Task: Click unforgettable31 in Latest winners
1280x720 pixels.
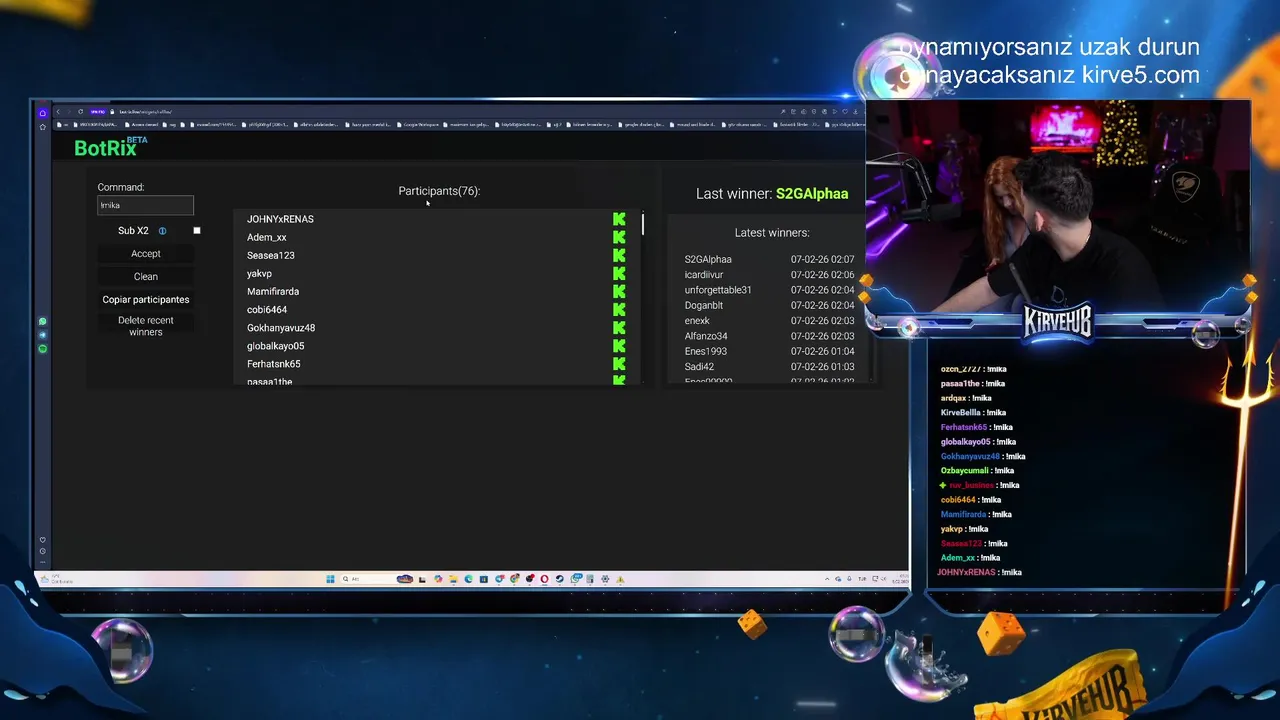Action: 718,290
